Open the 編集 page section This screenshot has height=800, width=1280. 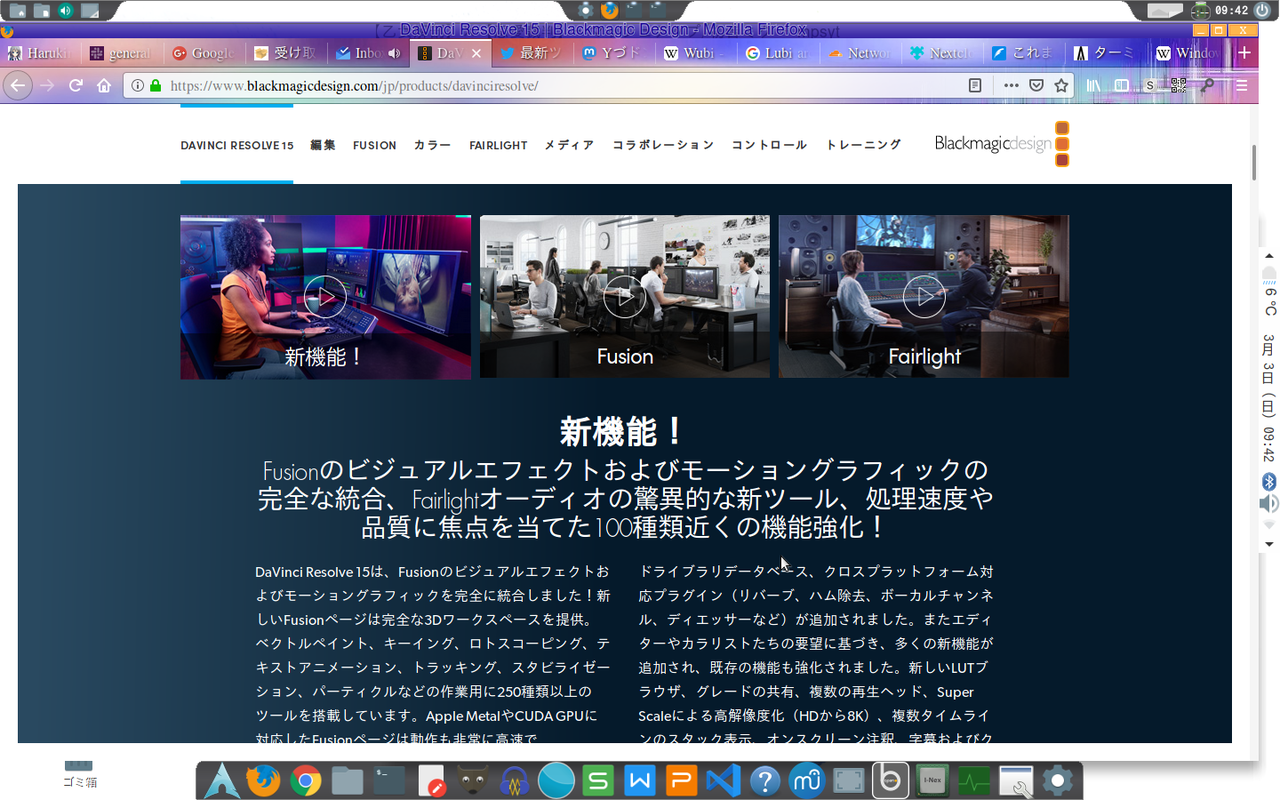323,145
